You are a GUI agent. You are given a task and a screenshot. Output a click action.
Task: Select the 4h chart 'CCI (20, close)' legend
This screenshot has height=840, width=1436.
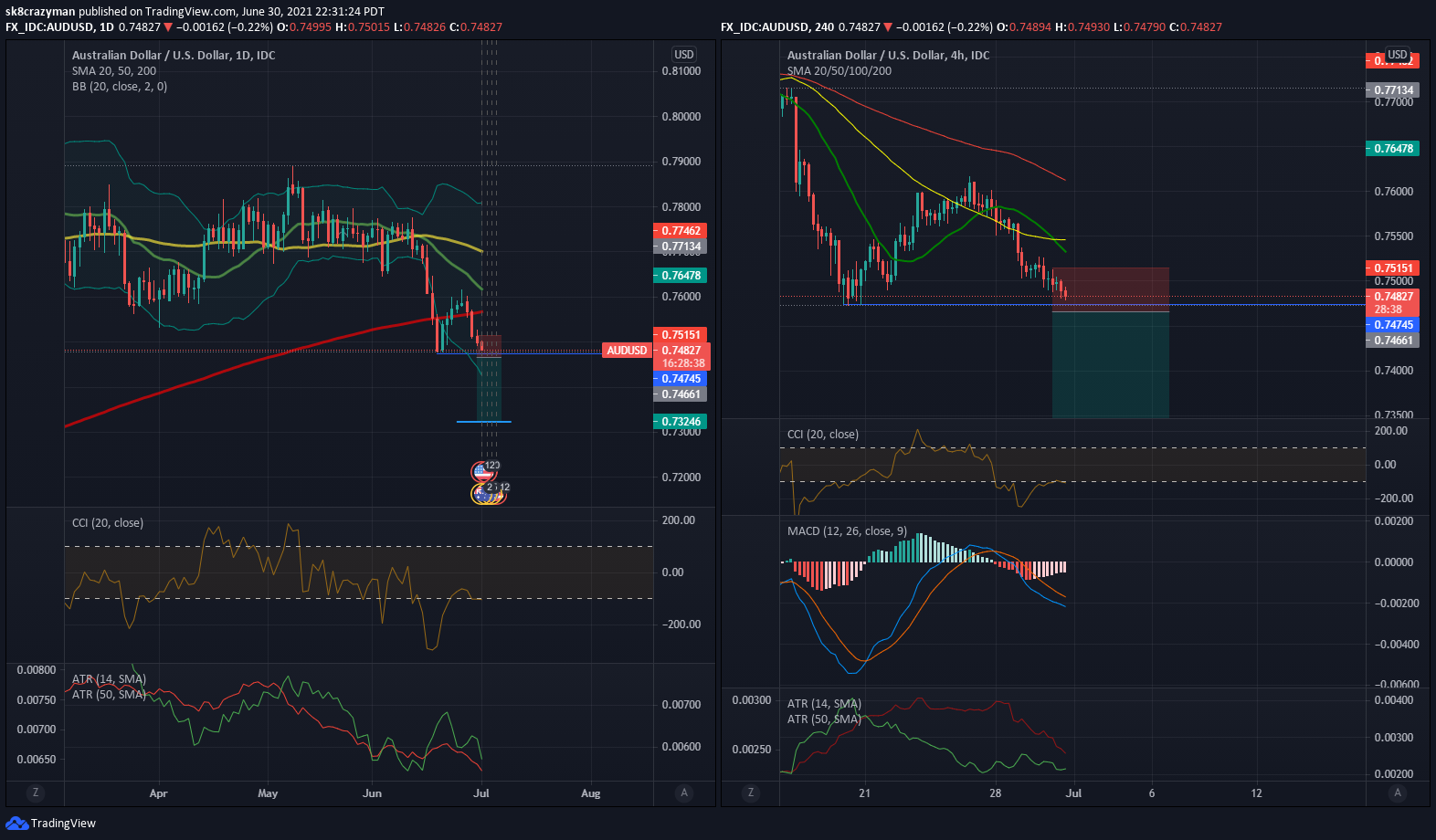(x=823, y=434)
